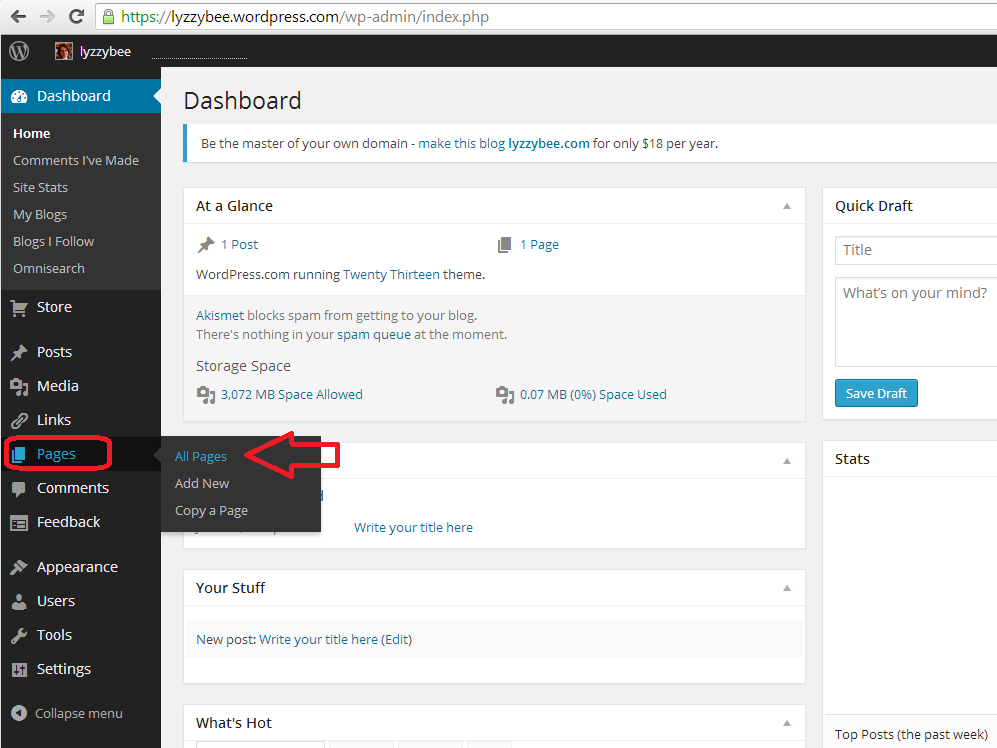The height and width of the screenshot is (748, 997).
Task: Click the media icon beside Space Used
Action: [504, 395]
